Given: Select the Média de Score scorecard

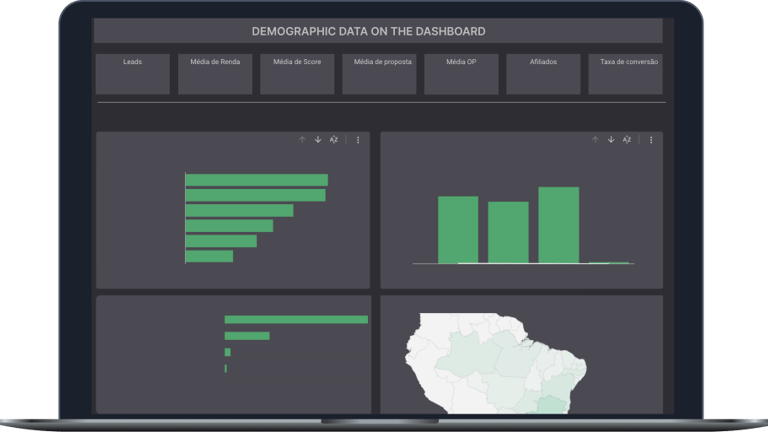Looking at the screenshot, I should point(297,74).
